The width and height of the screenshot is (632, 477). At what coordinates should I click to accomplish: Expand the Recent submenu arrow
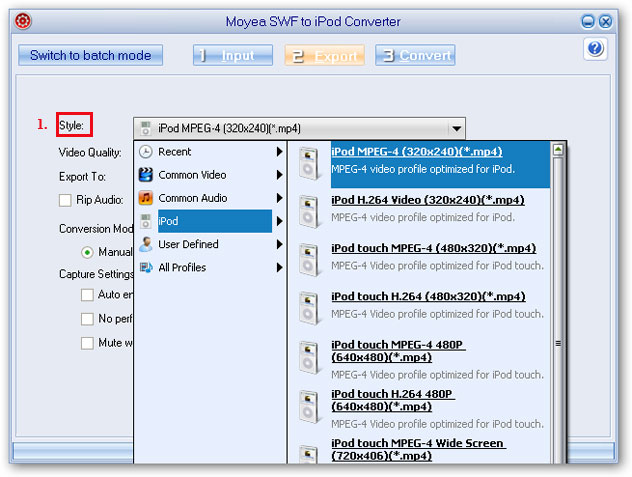[x=279, y=152]
